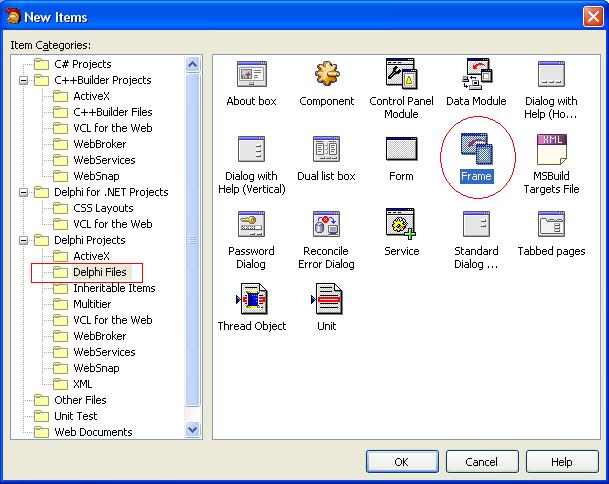Select C++Builder Projects tree node

102,80
